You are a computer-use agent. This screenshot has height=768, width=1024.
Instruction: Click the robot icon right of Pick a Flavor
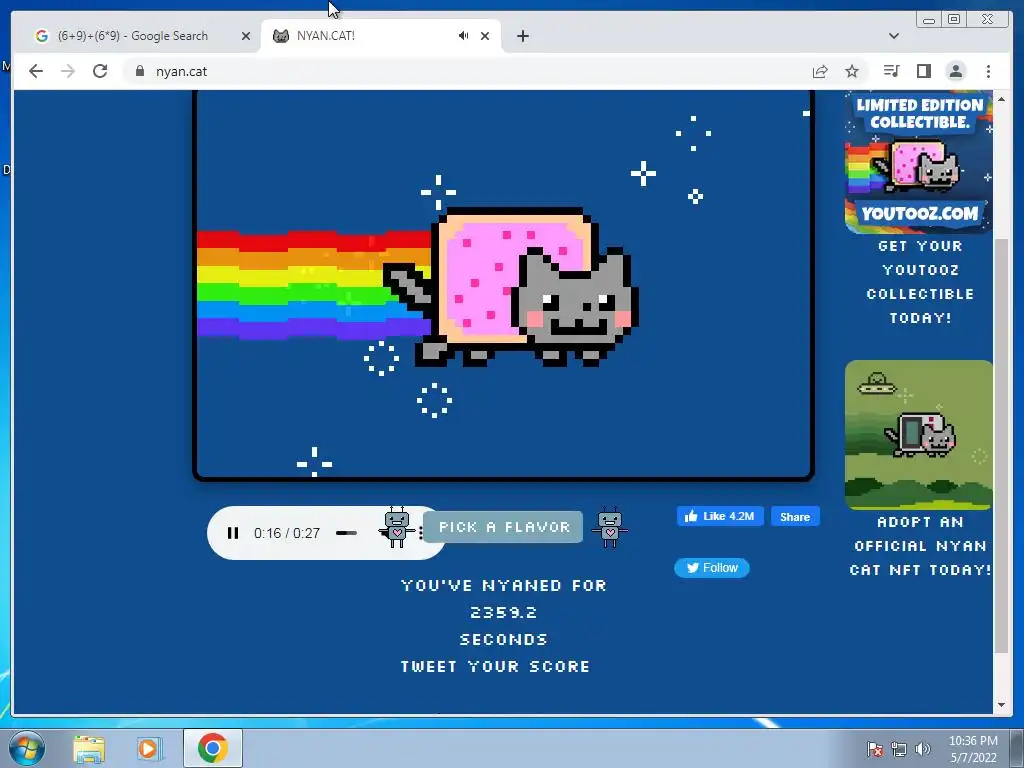pyautogui.click(x=610, y=527)
